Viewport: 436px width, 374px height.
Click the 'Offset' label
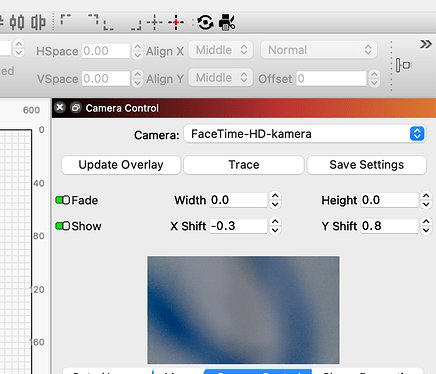(275, 79)
